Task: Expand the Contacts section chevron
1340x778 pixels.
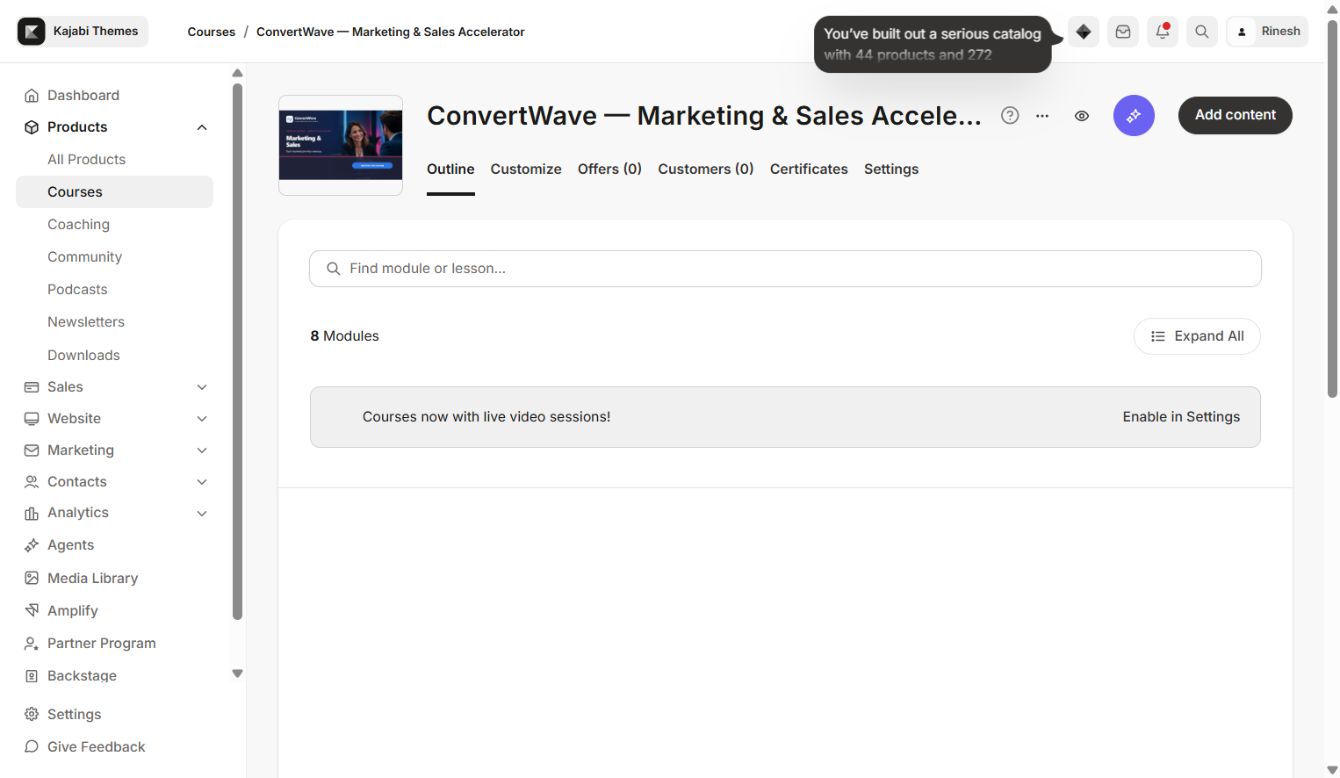Action: tap(202, 482)
